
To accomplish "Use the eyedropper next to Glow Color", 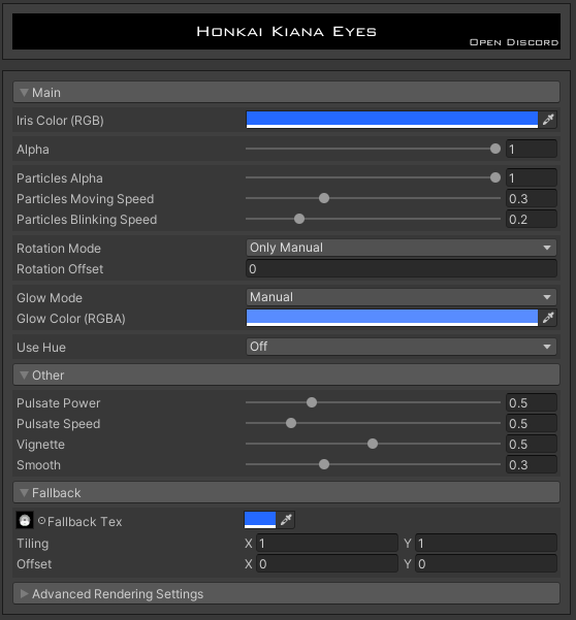I will pyautogui.click(x=548, y=318).
